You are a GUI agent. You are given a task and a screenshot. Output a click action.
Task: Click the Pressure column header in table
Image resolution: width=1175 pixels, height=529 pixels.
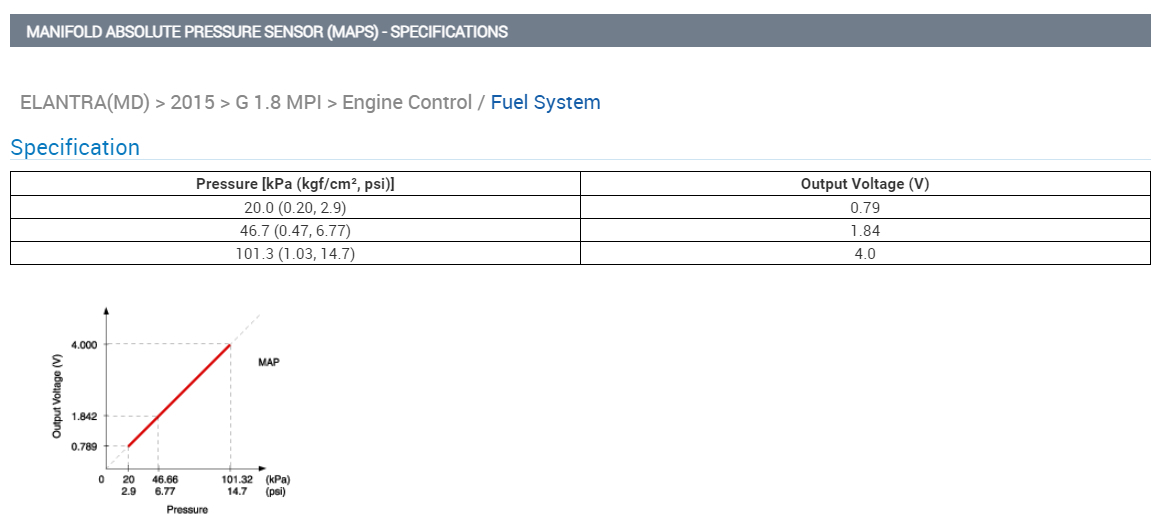pyautogui.click(x=295, y=184)
